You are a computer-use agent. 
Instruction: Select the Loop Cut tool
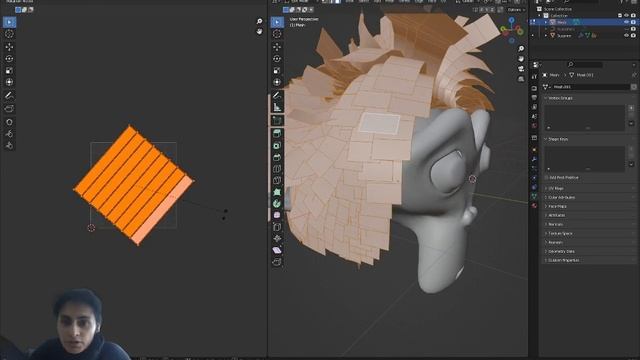click(x=277, y=169)
